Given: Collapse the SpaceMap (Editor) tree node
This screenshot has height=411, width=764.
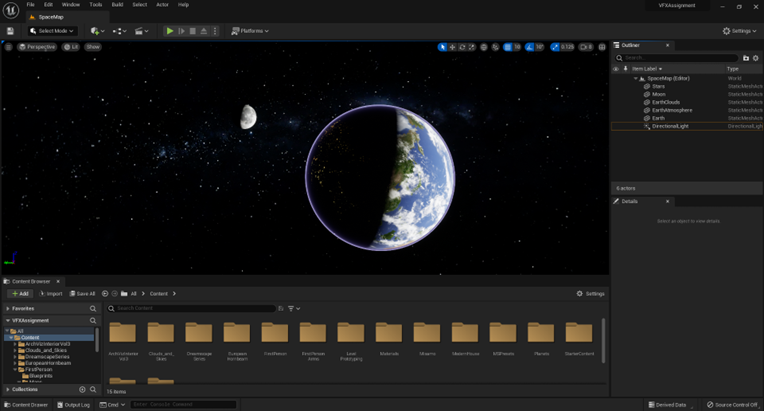Looking at the screenshot, I should point(636,78).
